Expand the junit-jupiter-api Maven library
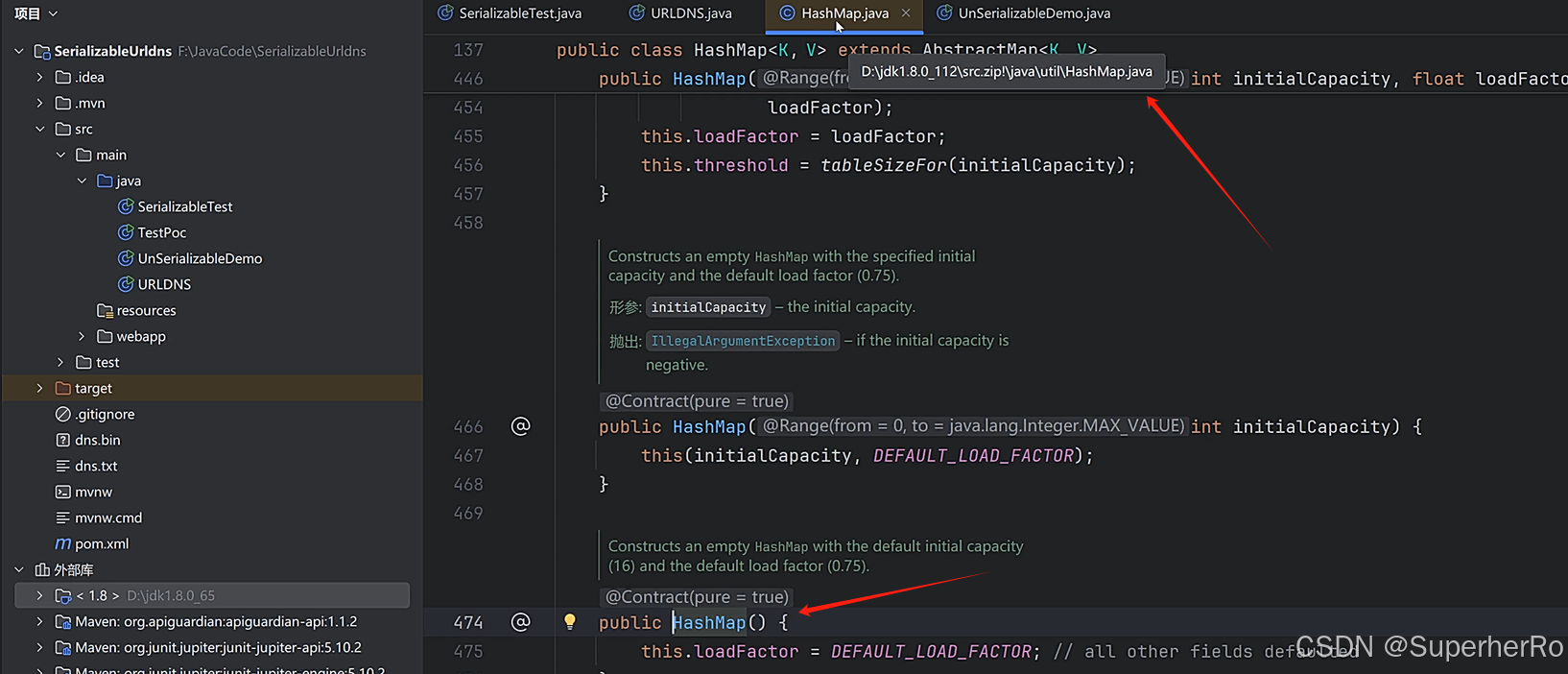Image resolution: width=1568 pixels, height=674 pixels. click(x=39, y=647)
